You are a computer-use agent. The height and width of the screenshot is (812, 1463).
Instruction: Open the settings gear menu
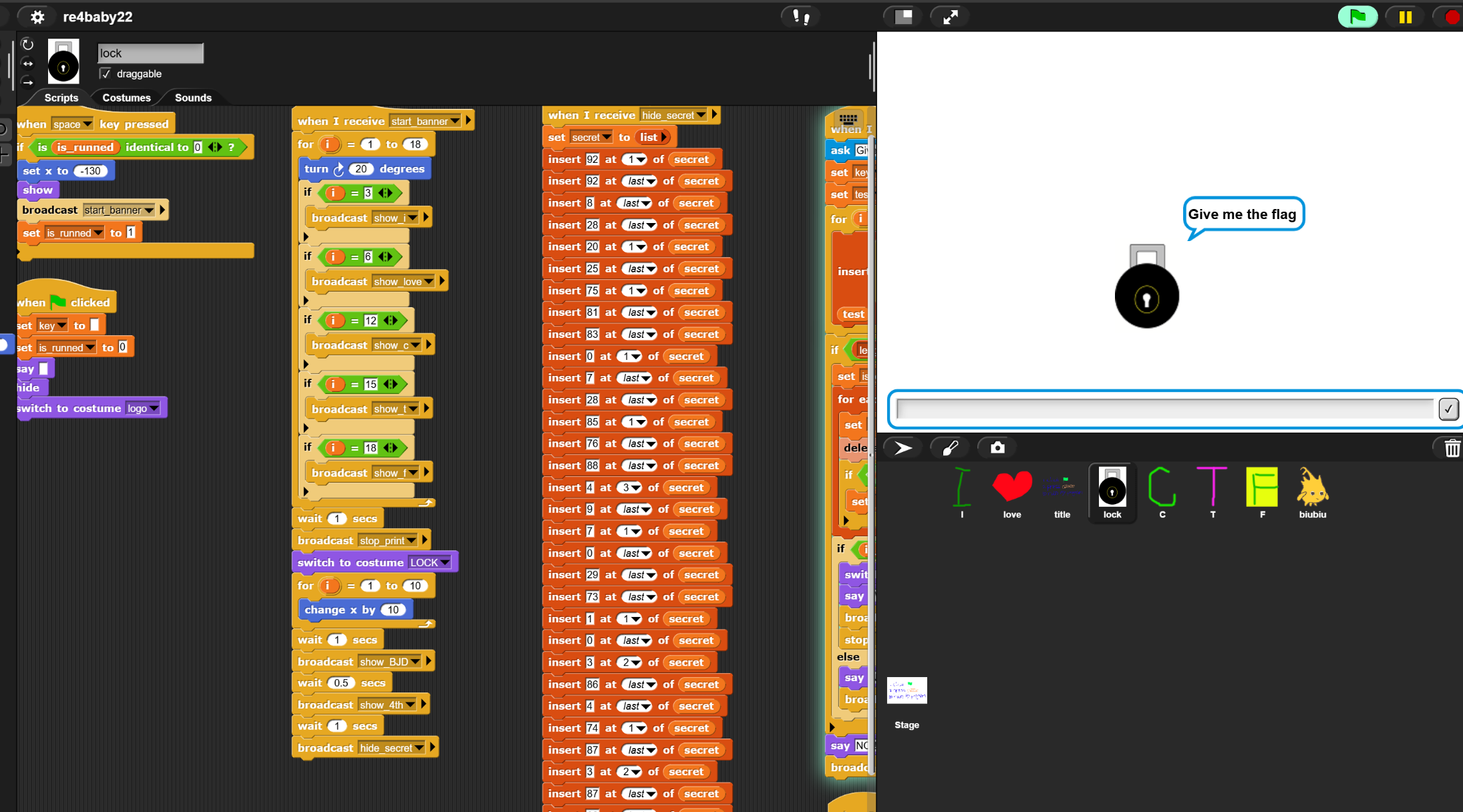coord(37,17)
